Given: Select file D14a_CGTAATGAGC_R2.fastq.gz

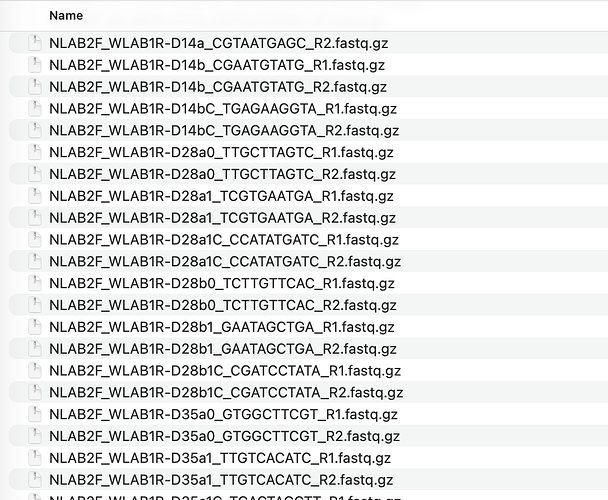Looking at the screenshot, I should click(x=219, y=43).
